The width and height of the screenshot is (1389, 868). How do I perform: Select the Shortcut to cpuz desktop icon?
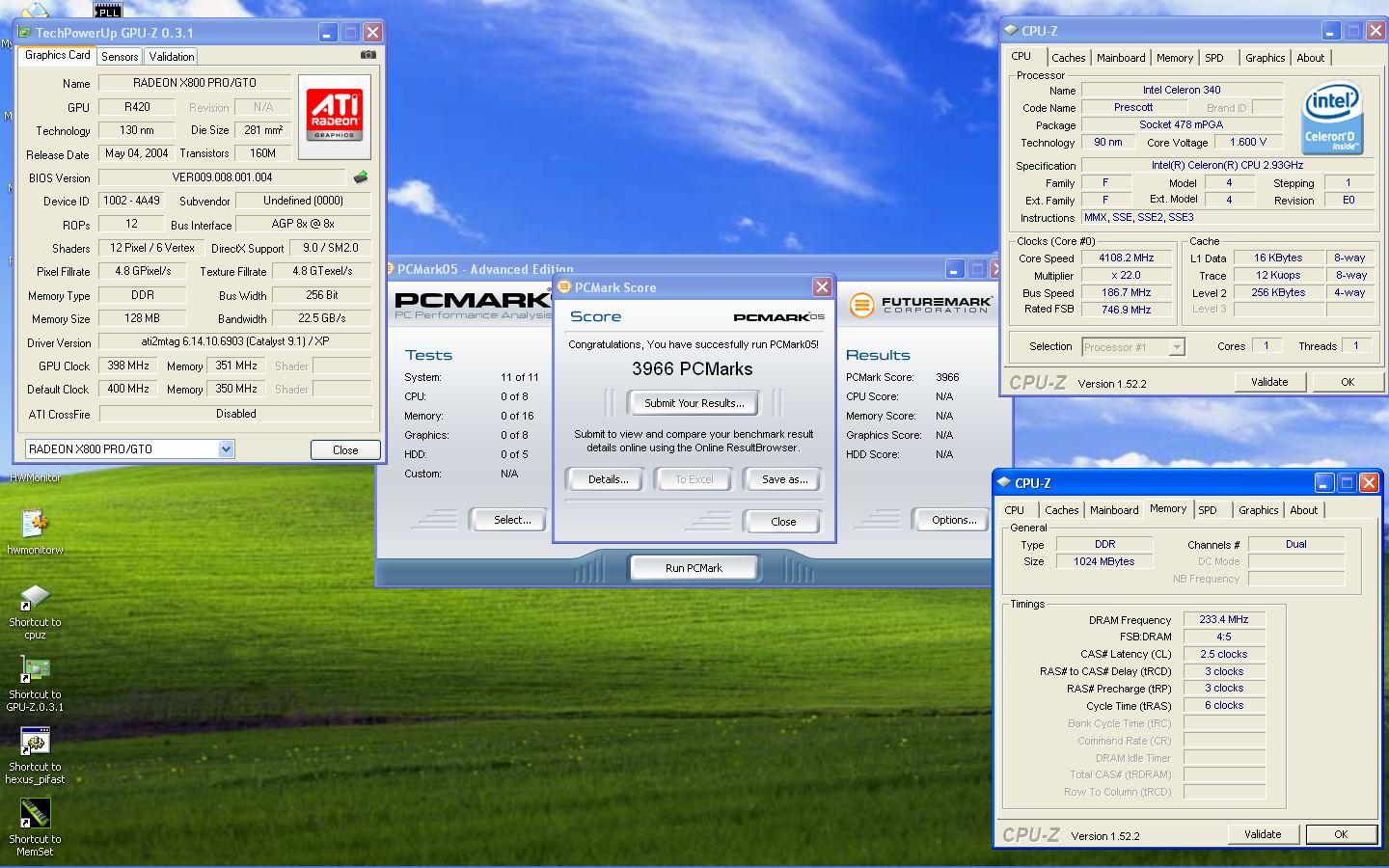(35, 611)
